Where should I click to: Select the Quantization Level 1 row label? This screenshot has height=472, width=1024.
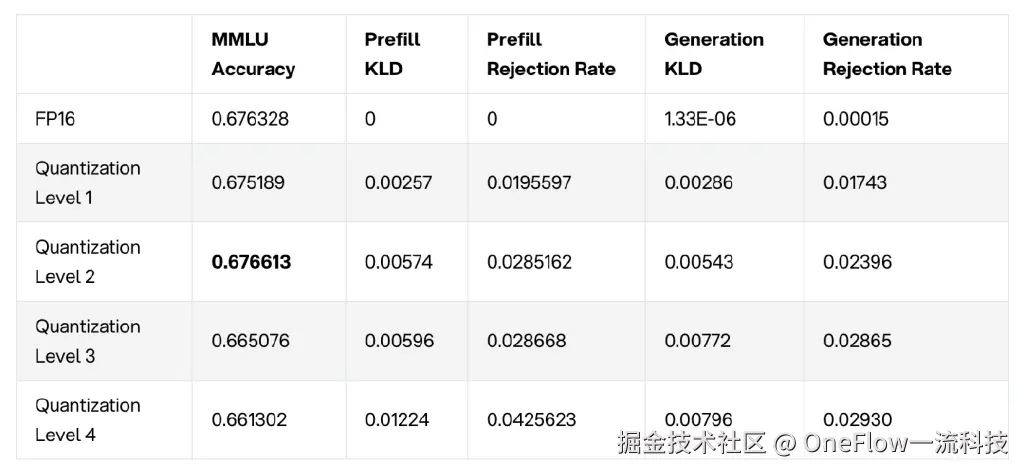[x=88, y=182]
